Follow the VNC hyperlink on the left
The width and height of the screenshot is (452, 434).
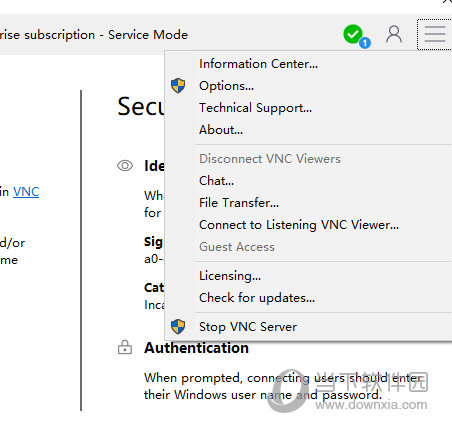(26, 192)
